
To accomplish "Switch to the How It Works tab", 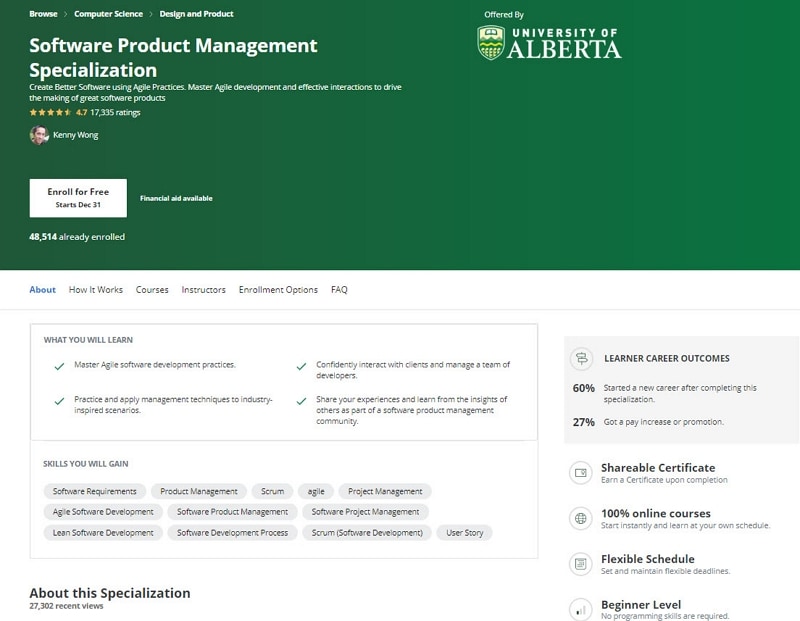I will pyautogui.click(x=96, y=289).
